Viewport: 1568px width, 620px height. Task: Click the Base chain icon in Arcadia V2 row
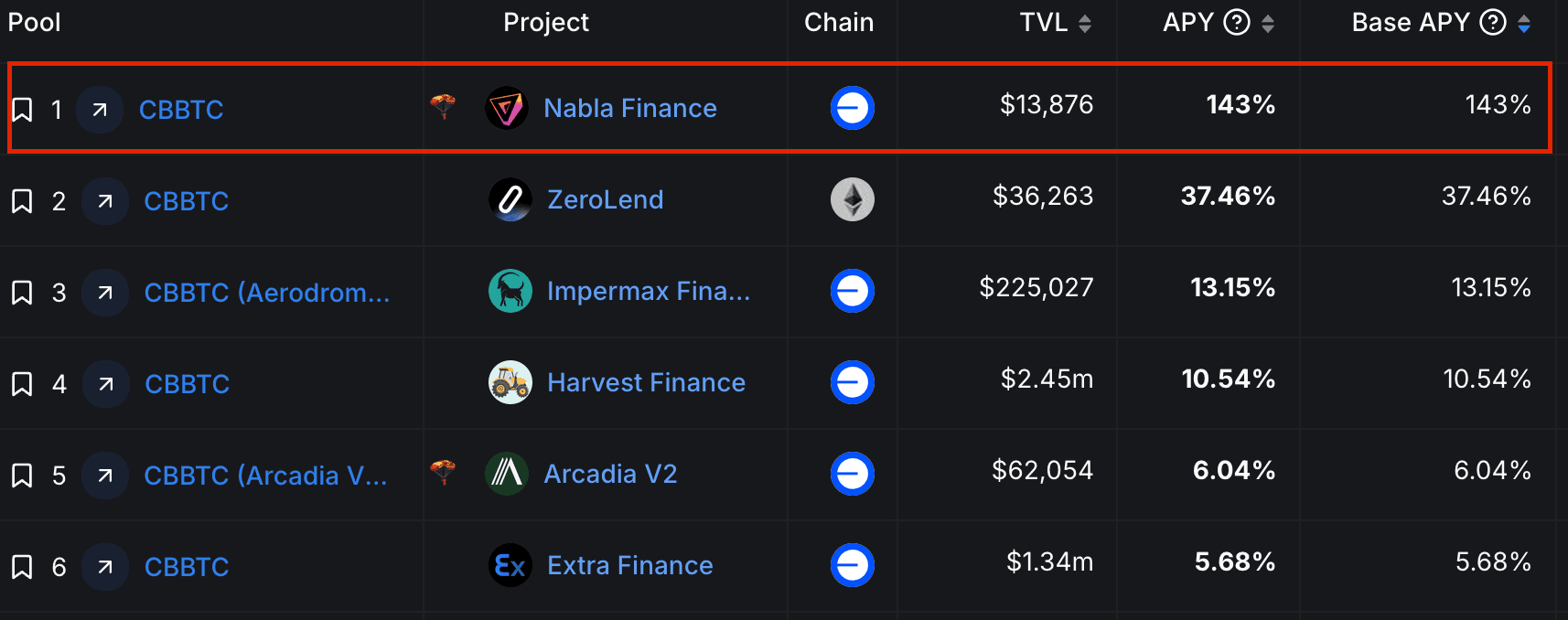point(853,474)
